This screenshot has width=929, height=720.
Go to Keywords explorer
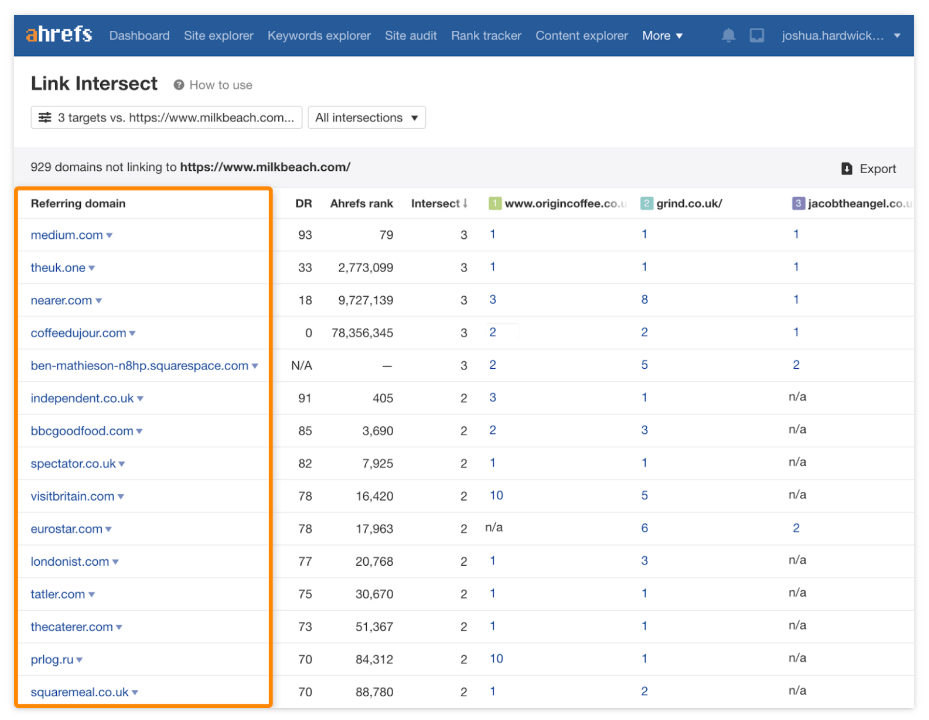point(319,36)
